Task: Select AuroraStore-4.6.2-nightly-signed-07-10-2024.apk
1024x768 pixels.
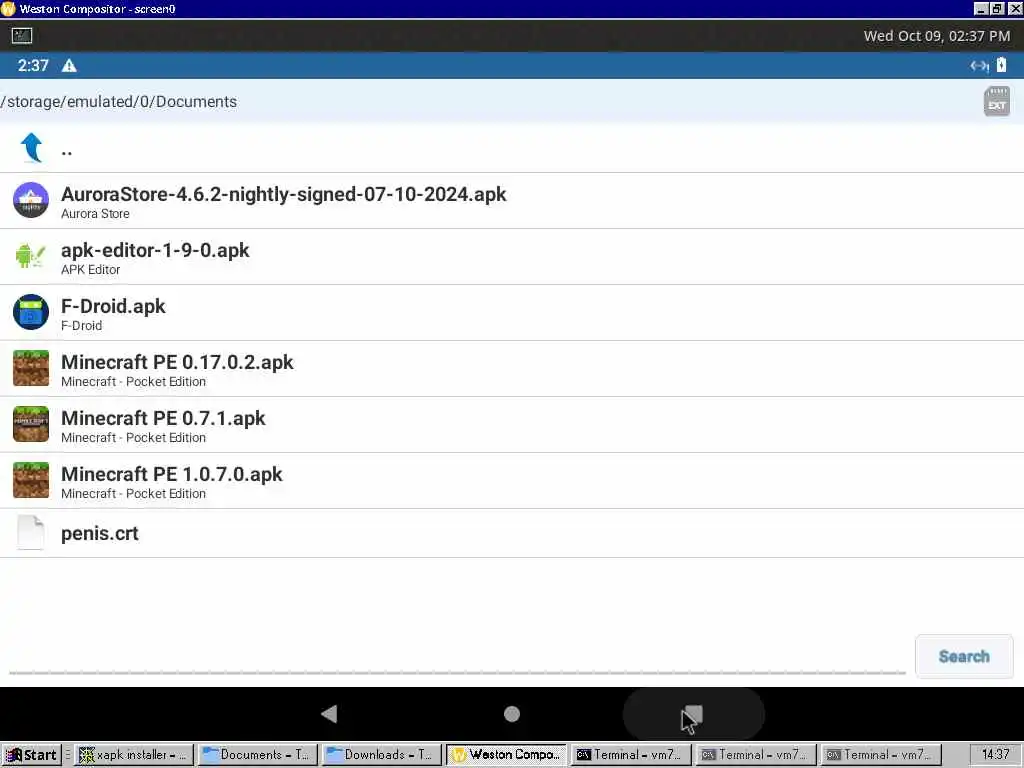Action: (x=512, y=200)
